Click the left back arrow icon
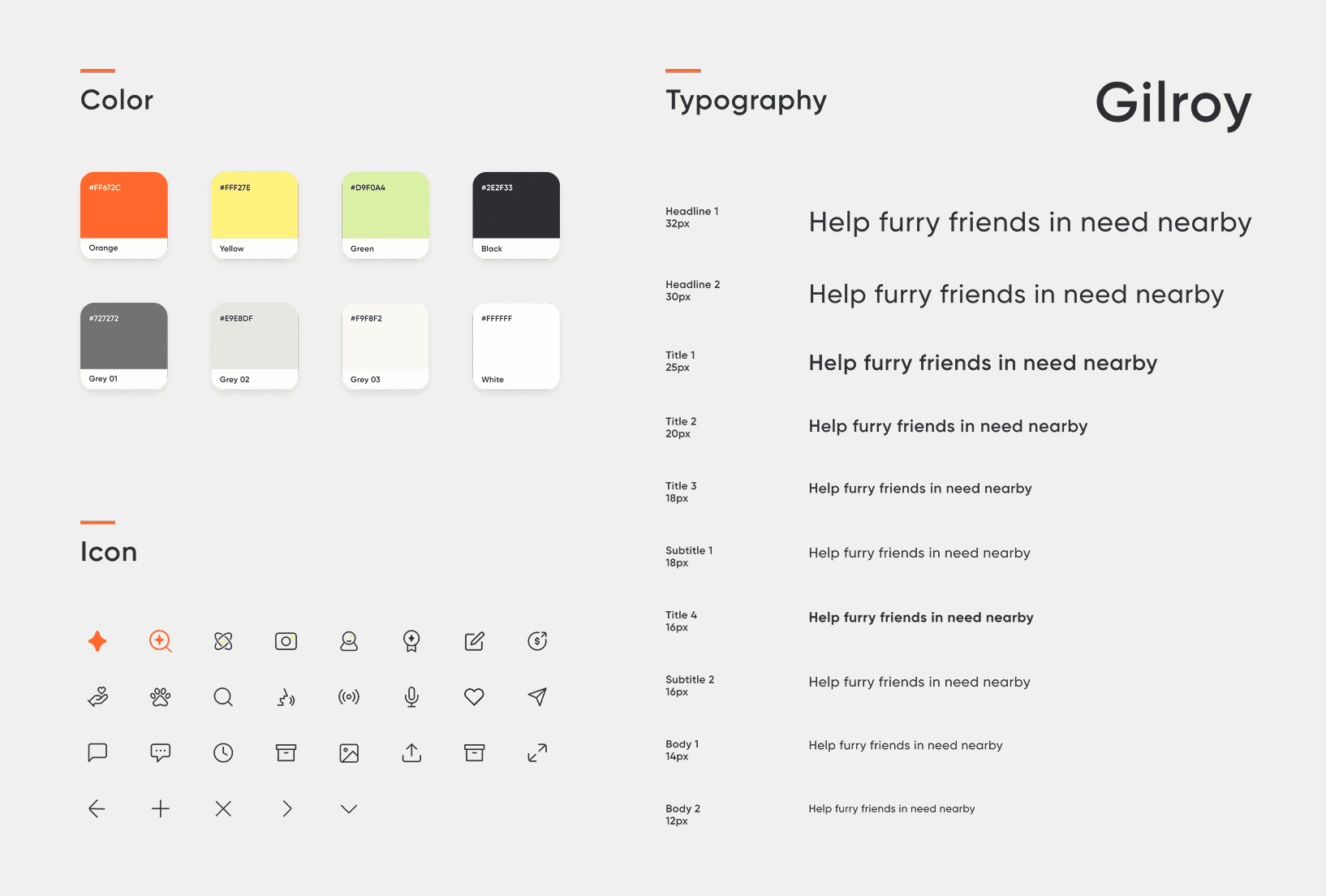Viewport: 1326px width, 896px height. [x=97, y=808]
